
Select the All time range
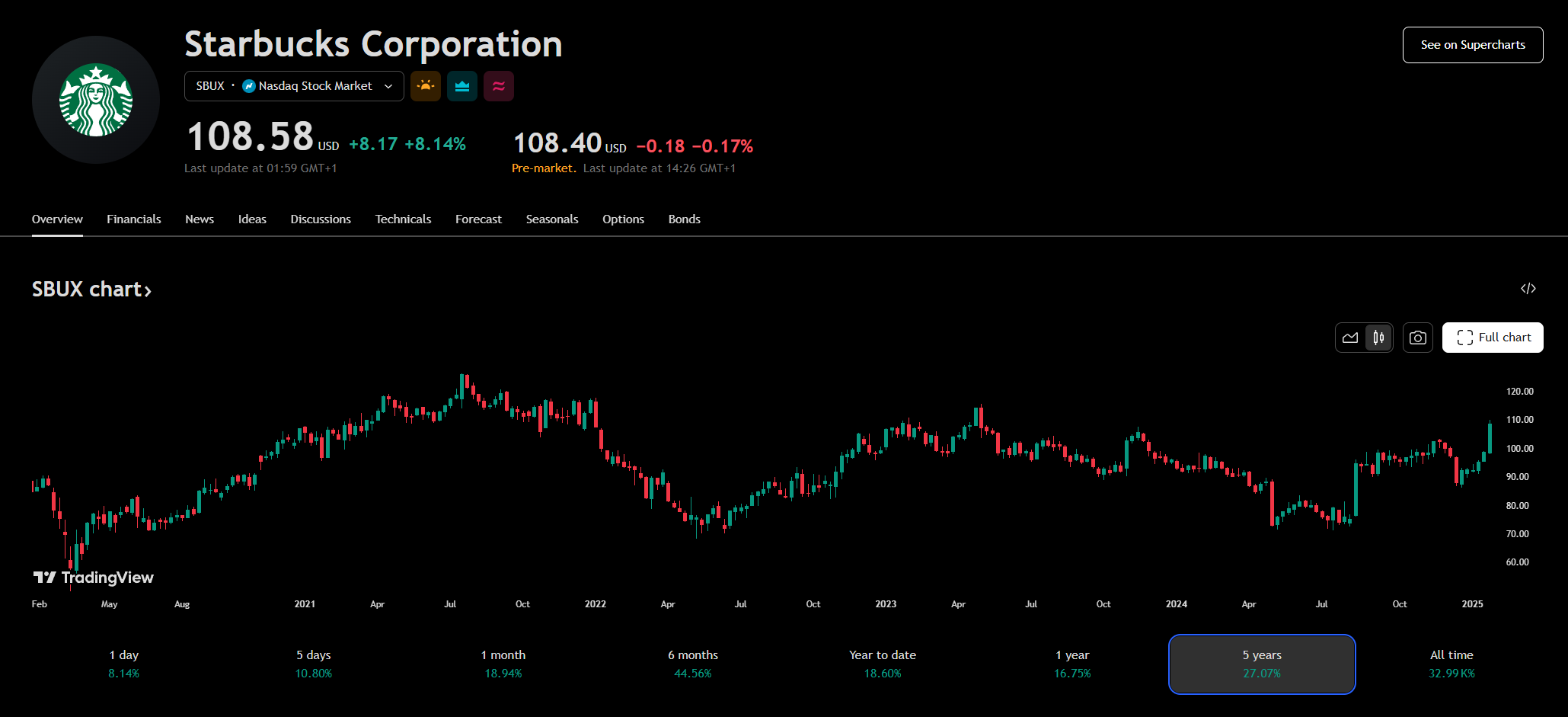pyautogui.click(x=1451, y=664)
